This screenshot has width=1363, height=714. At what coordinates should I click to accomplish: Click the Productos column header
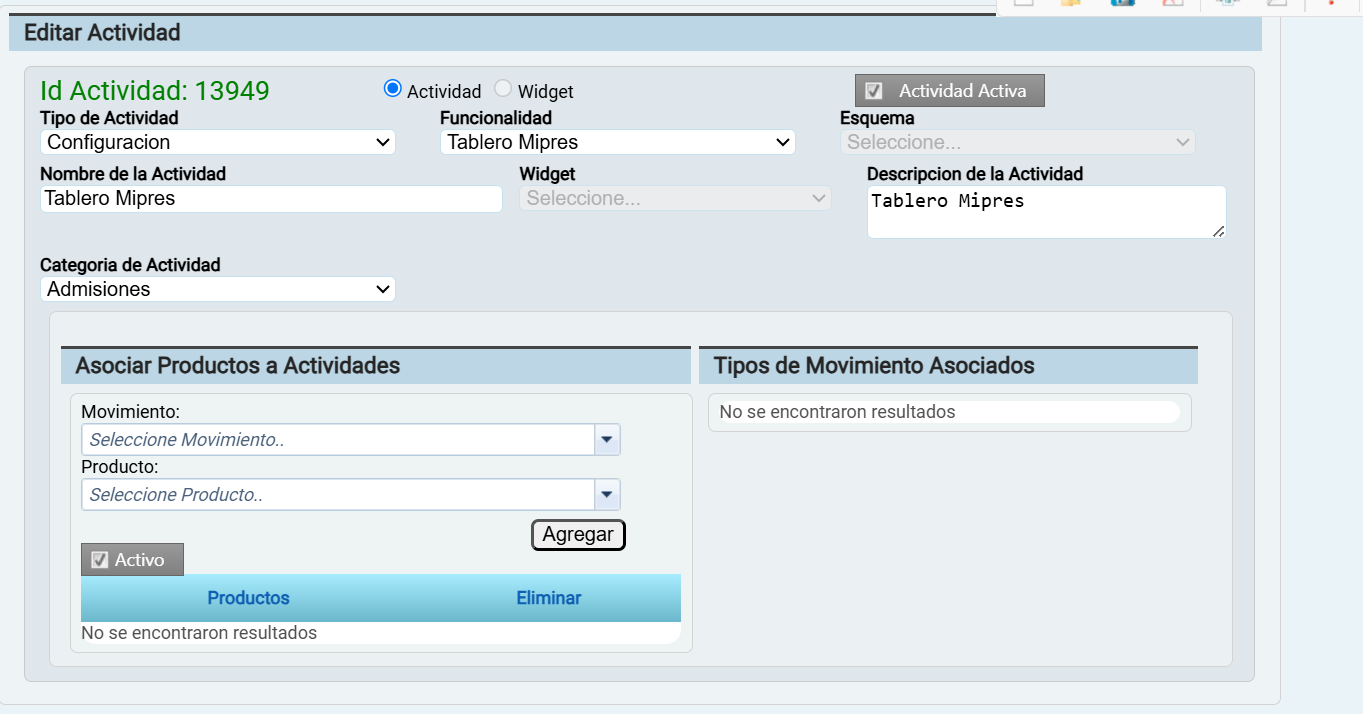coord(248,598)
